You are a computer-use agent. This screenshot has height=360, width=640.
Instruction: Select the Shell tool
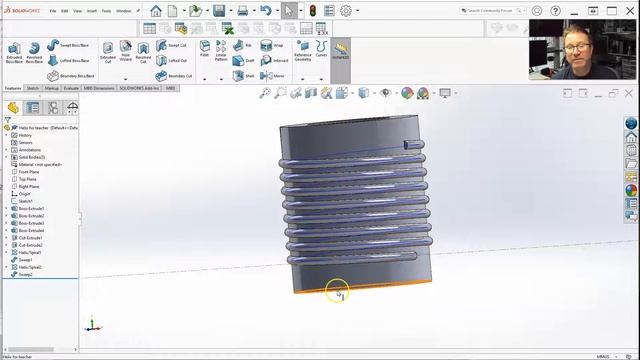243,76
